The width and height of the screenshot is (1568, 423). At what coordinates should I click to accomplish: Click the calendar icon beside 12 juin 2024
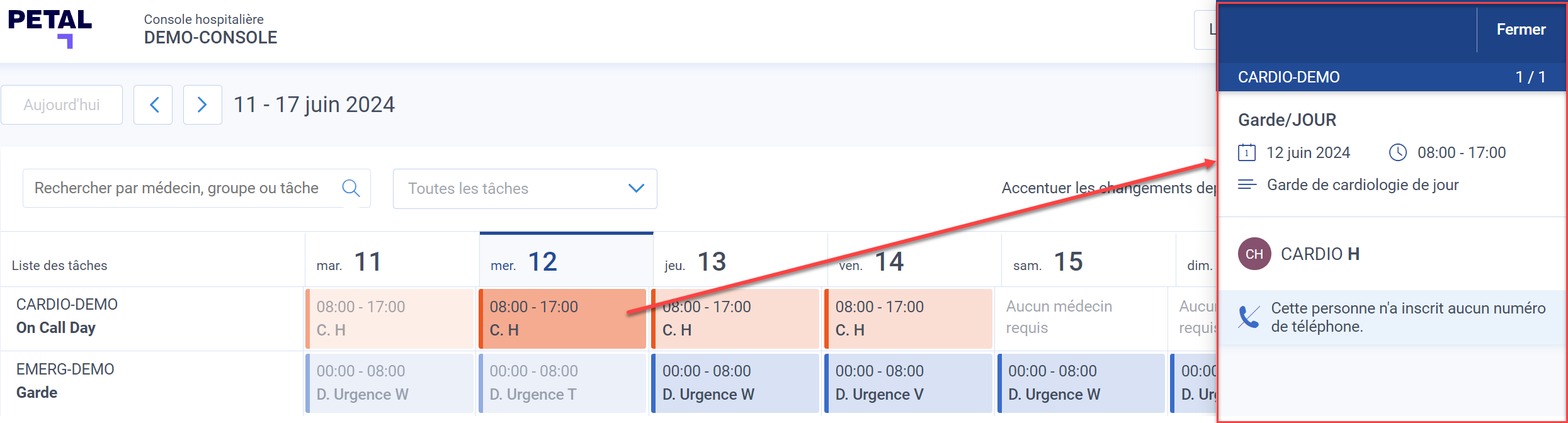point(1247,152)
